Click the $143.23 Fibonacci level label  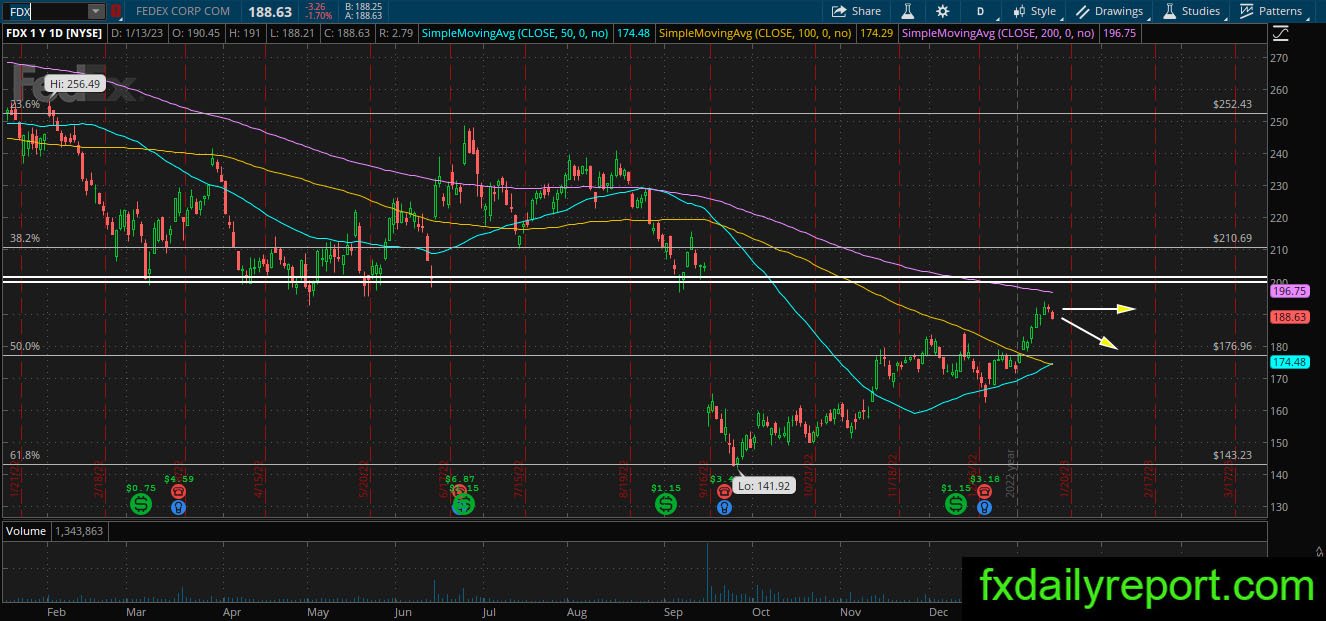click(x=1232, y=454)
